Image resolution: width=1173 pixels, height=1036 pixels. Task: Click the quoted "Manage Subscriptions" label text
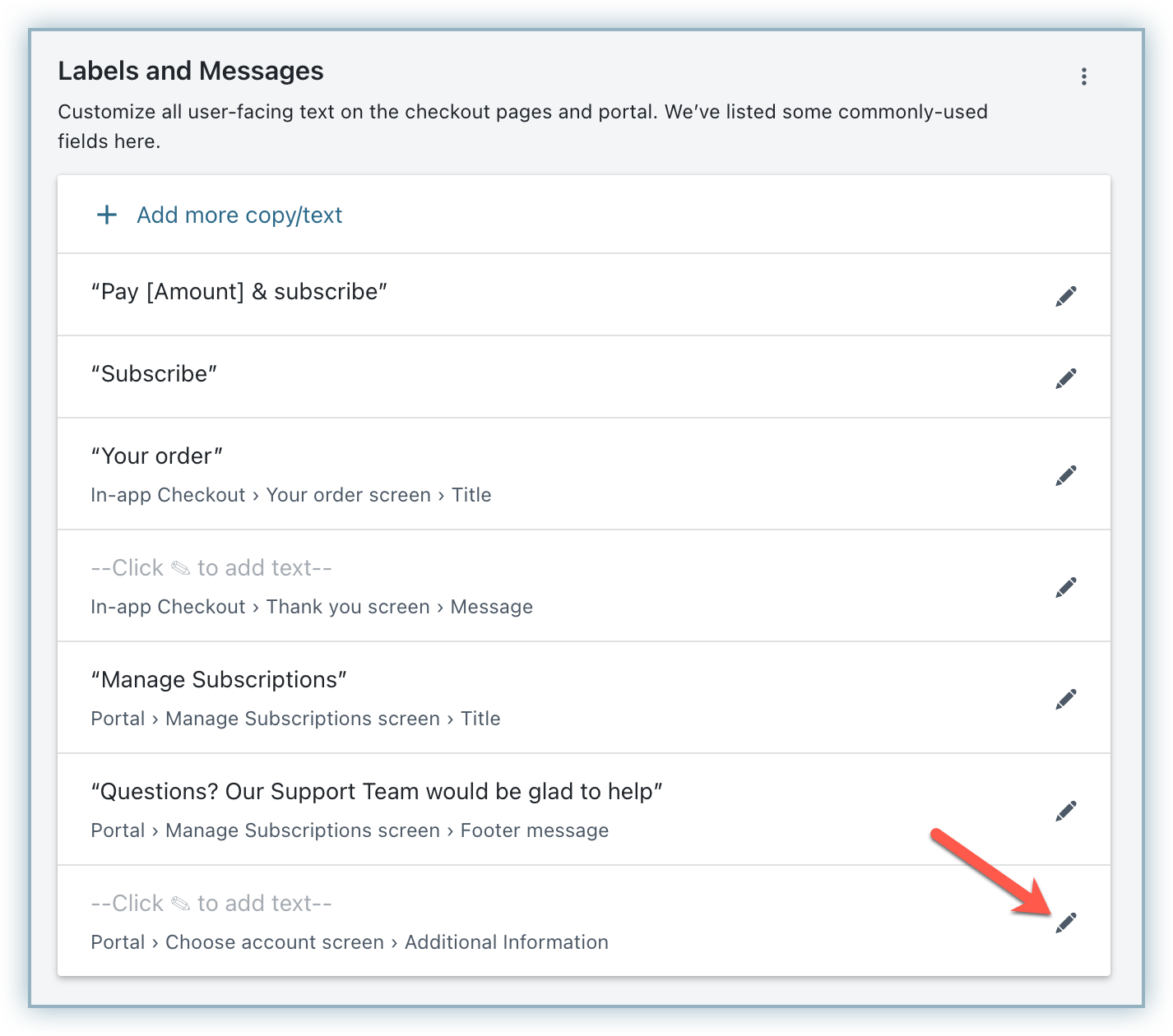219,680
